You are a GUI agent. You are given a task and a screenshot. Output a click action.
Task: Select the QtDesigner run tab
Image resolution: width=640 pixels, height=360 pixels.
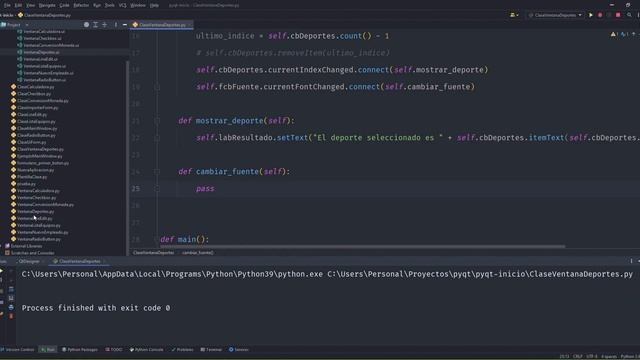(29, 261)
